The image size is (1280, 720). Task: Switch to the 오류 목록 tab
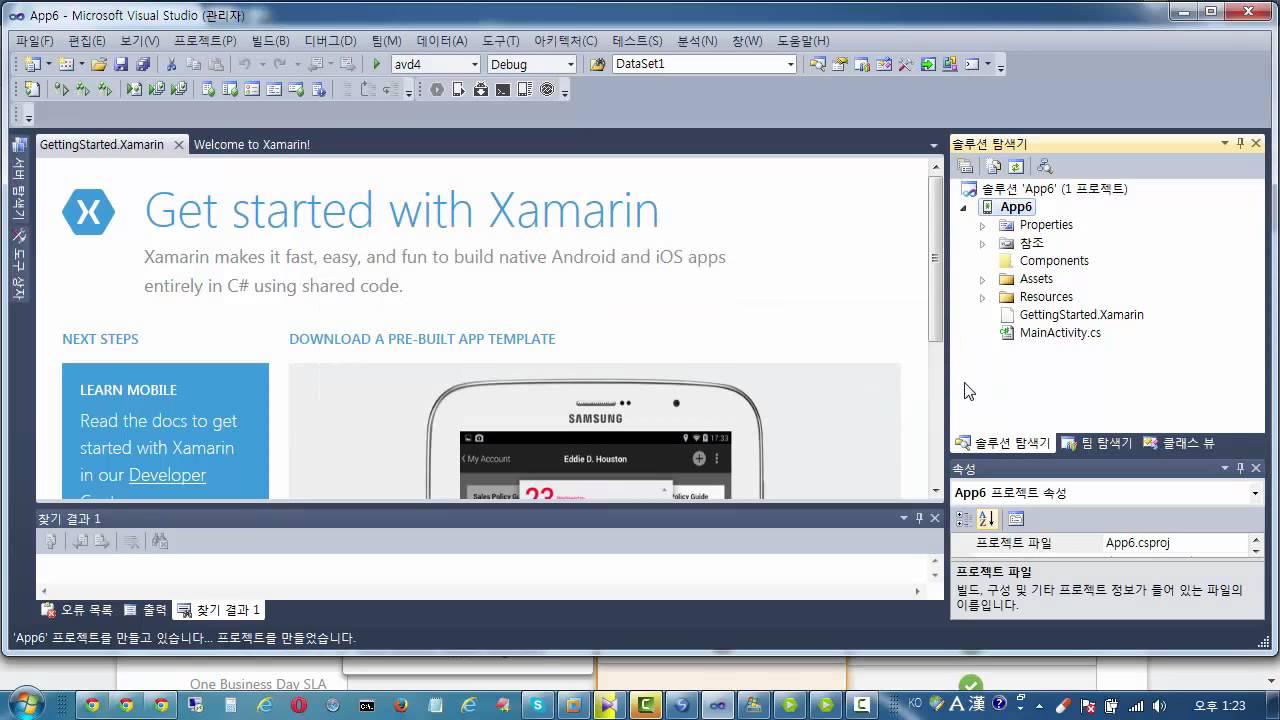click(x=77, y=610)
